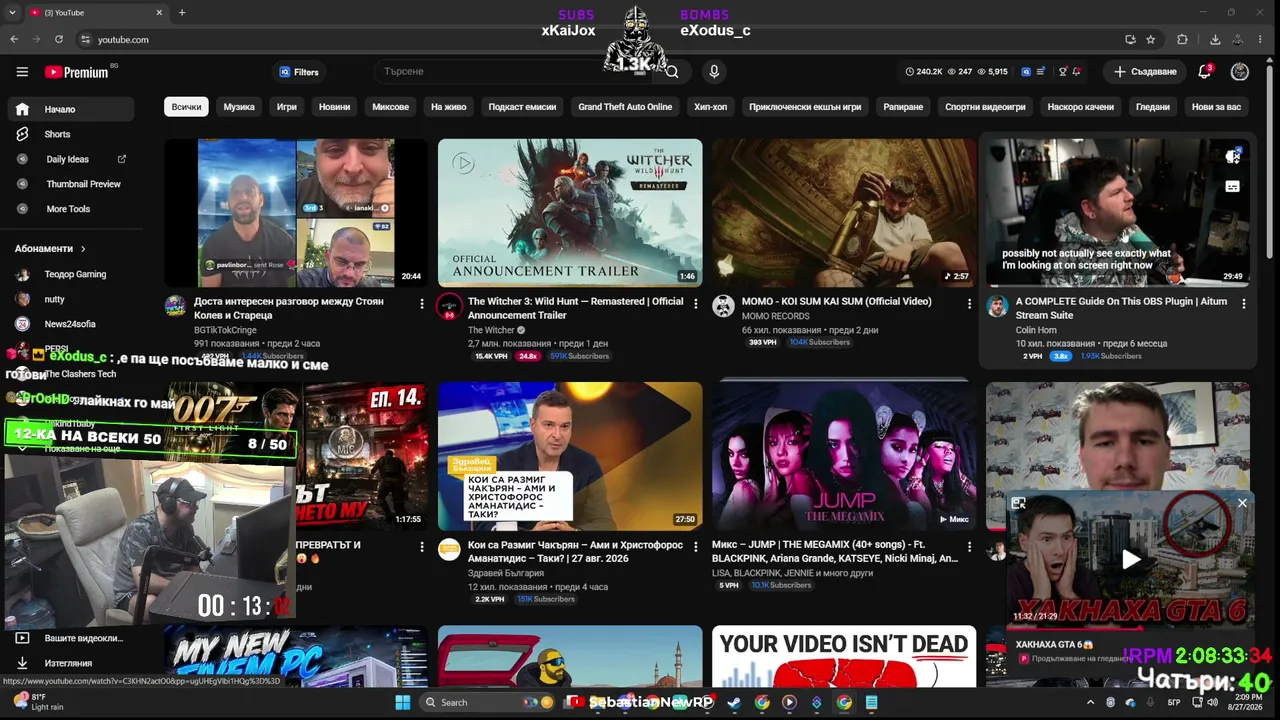The height and width of the screenshot is (720, 1280).
Task: Open the notifications bell with badge 3
Action: point(1205,72)
